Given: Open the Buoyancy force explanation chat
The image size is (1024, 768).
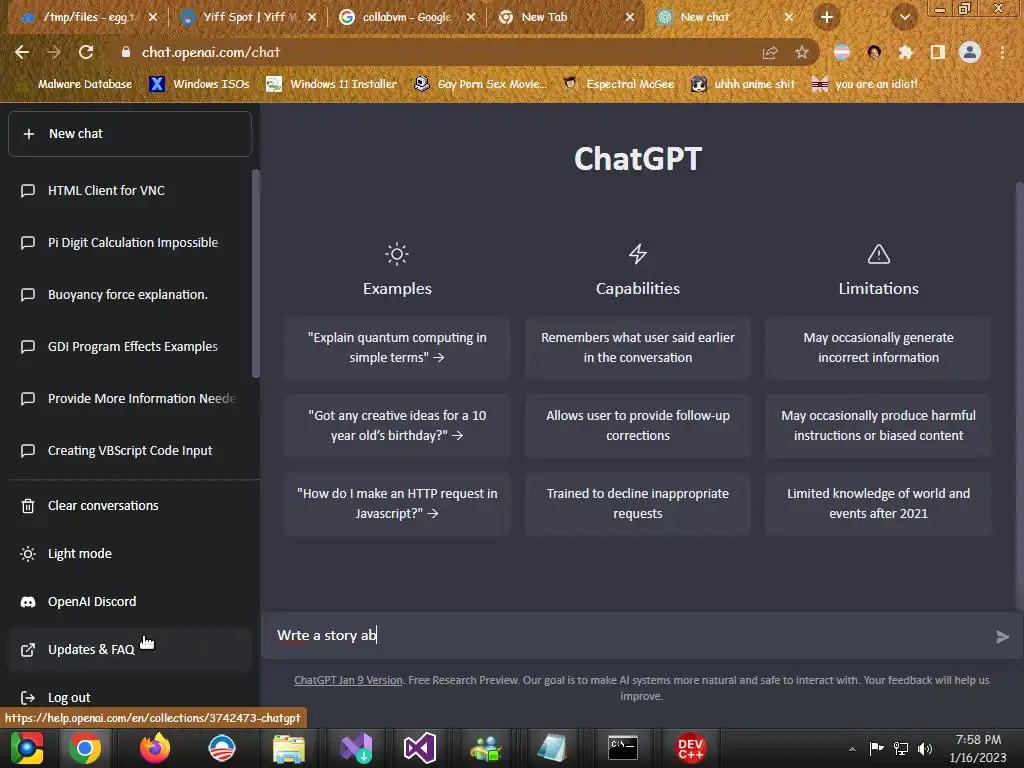Looking at the screenshot, I should click(129, 295).
